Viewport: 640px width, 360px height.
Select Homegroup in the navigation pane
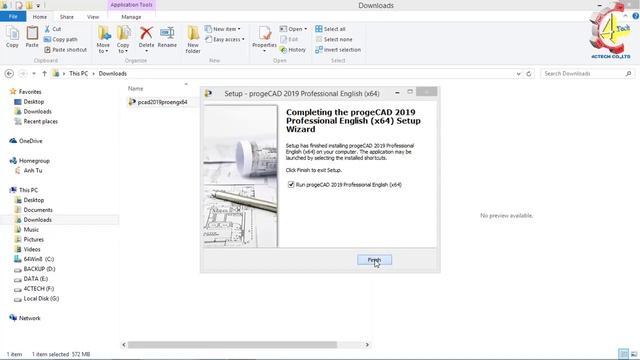pos(34,160)
